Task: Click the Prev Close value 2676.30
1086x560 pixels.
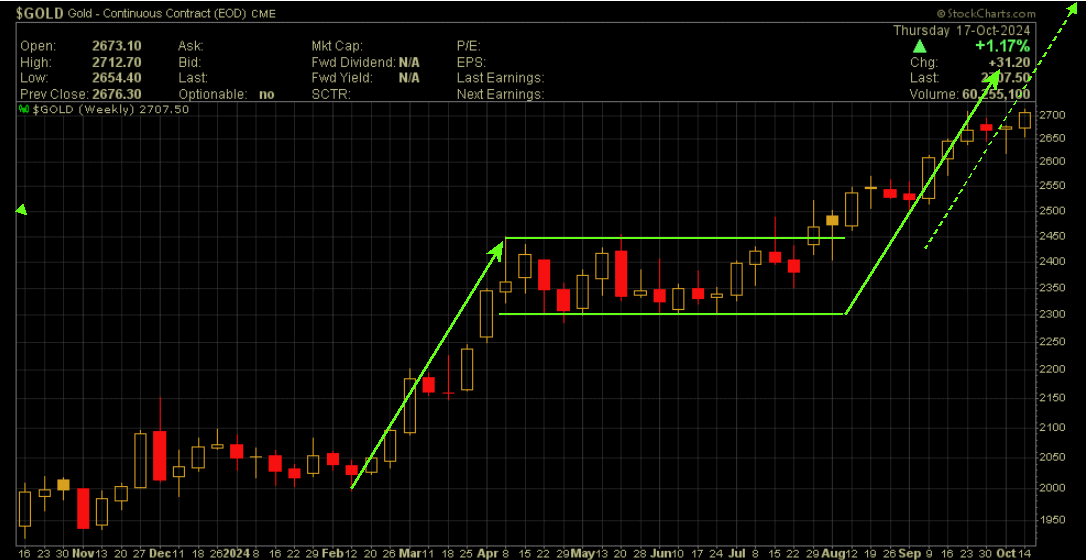Action: point(116,93)
